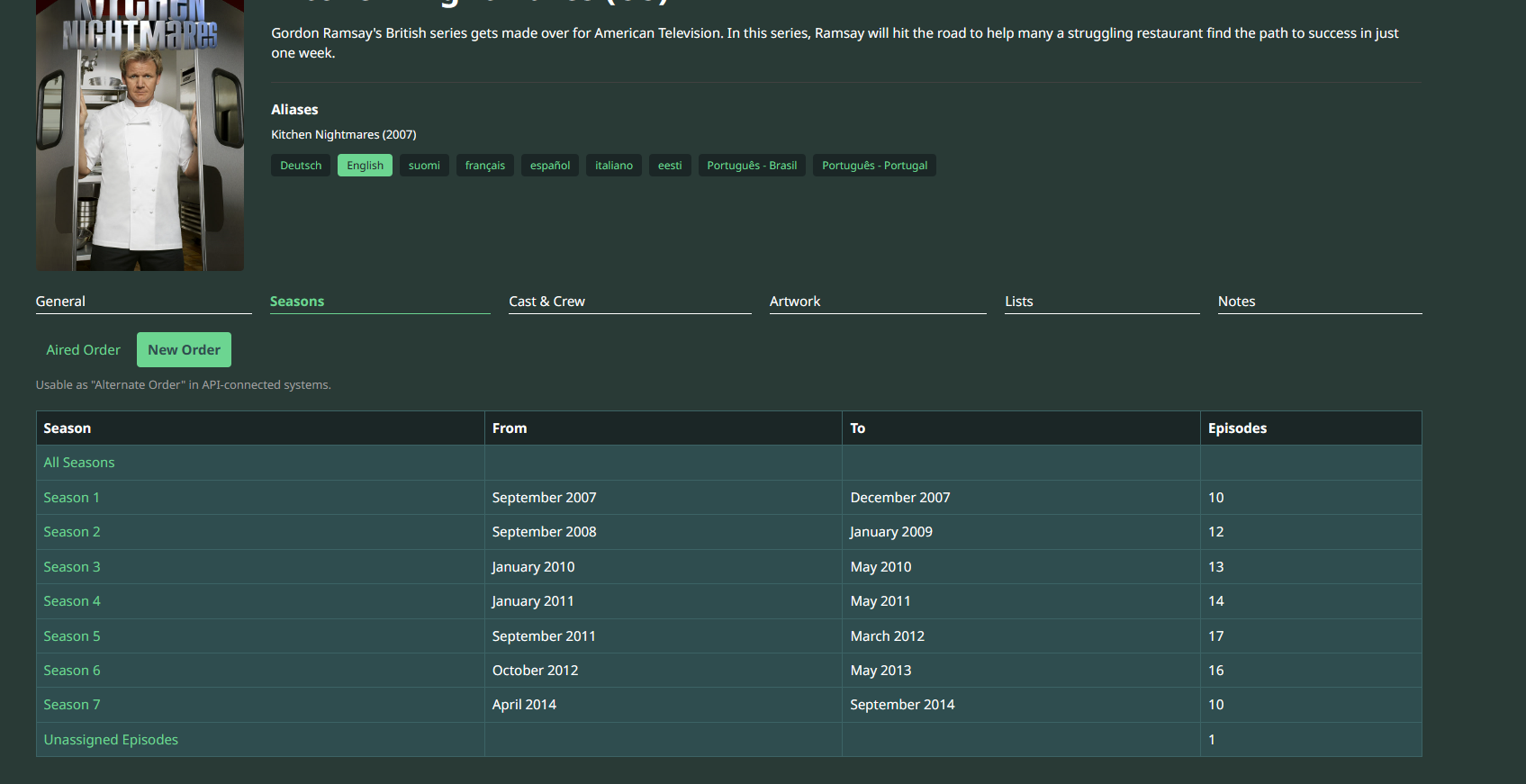Open the Seasons tab

(380, 302)
